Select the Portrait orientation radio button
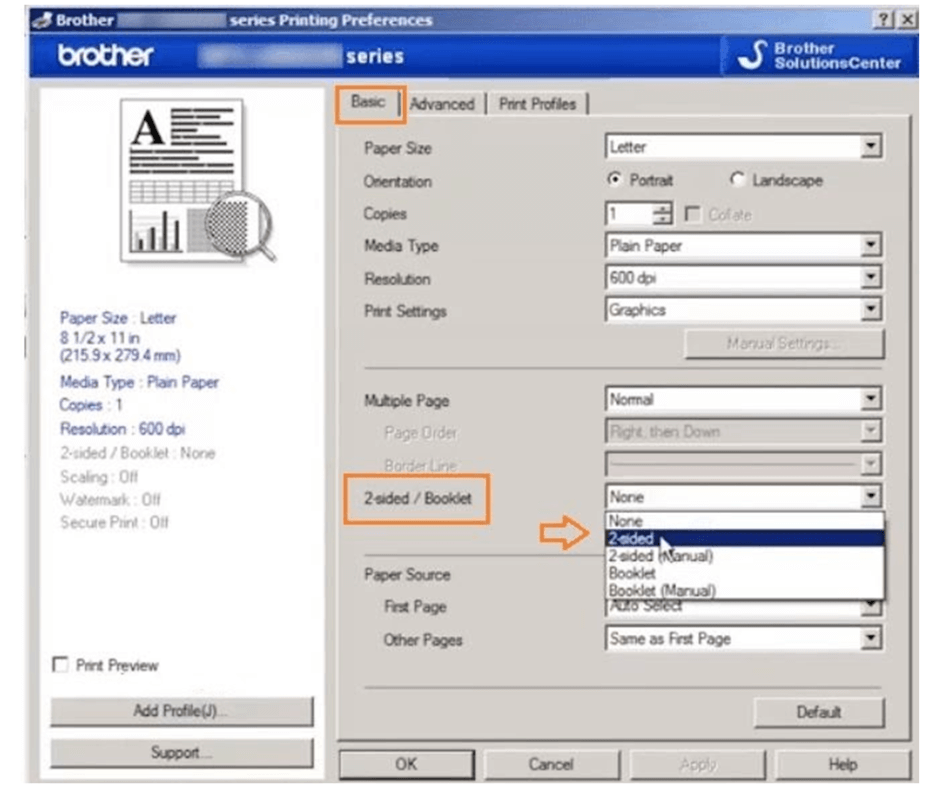The width and height of the screenshot is (940, 788). coord(615,180)
